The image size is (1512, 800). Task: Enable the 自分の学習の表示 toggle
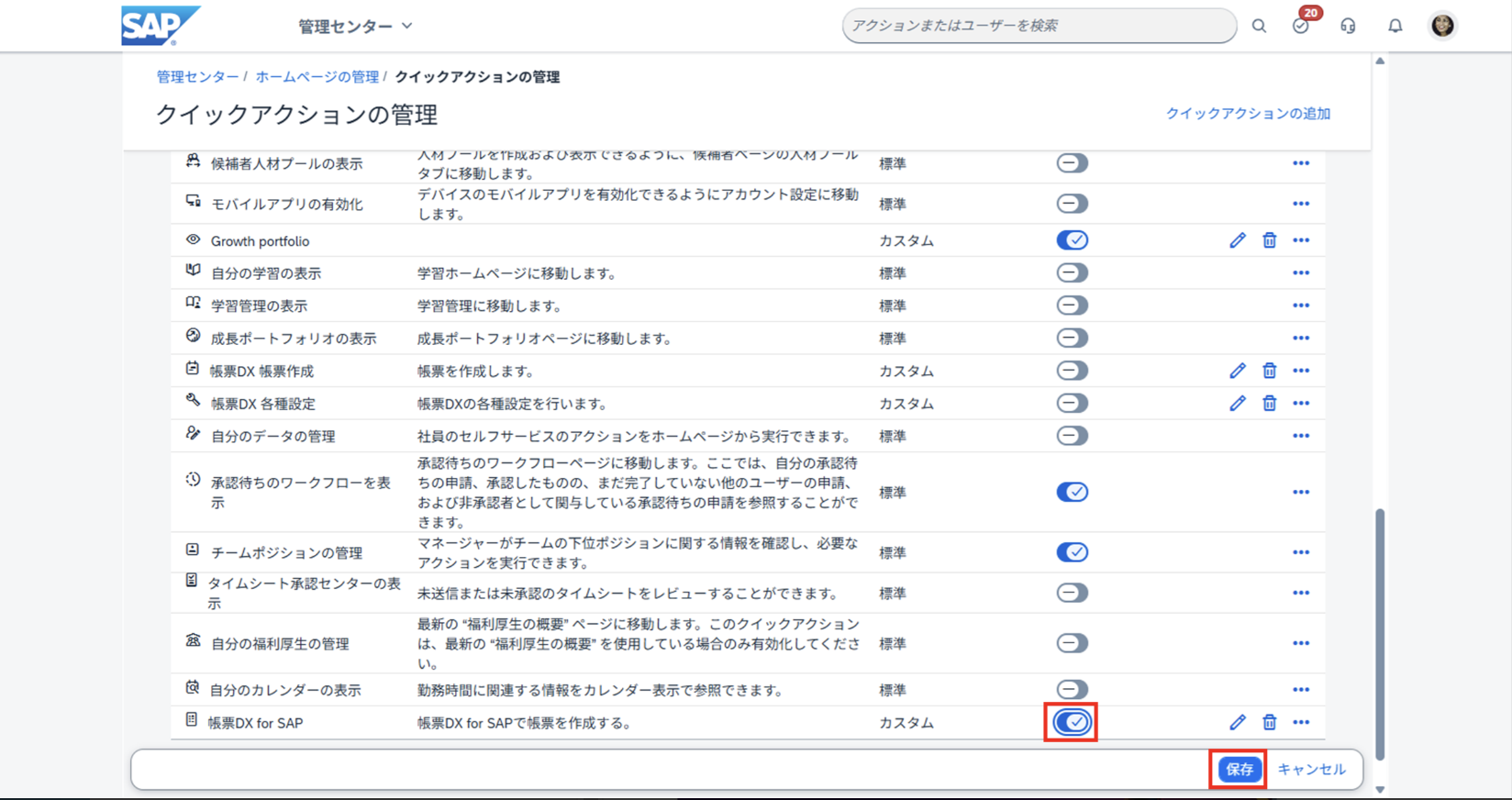[1072, 273]
